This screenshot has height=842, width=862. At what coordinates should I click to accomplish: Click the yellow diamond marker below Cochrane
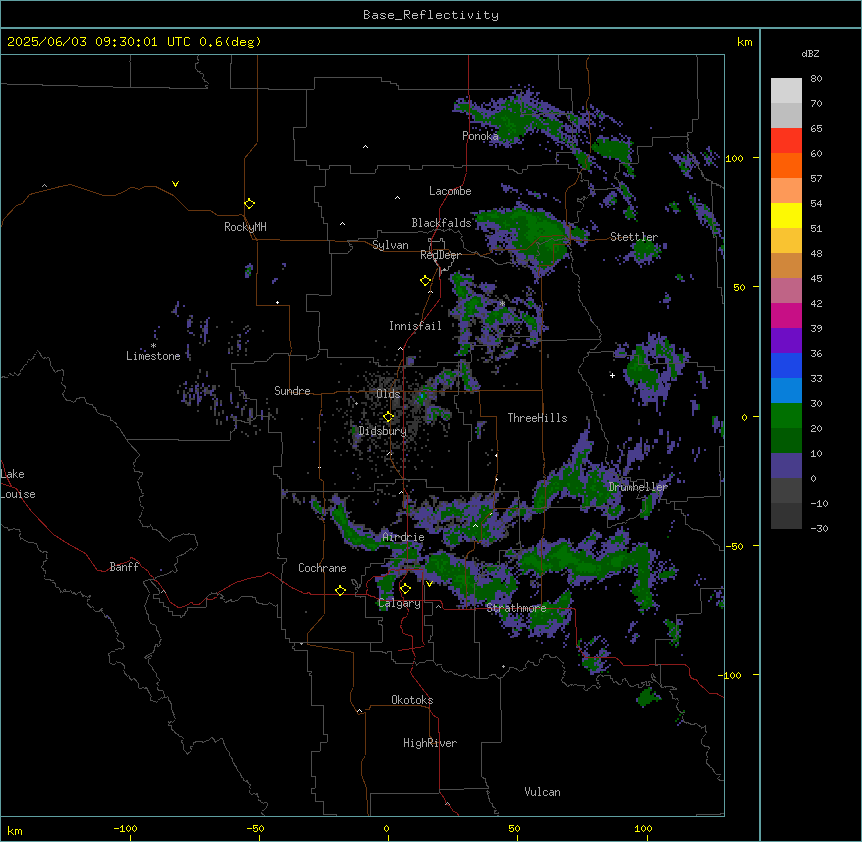pos(340,590)
